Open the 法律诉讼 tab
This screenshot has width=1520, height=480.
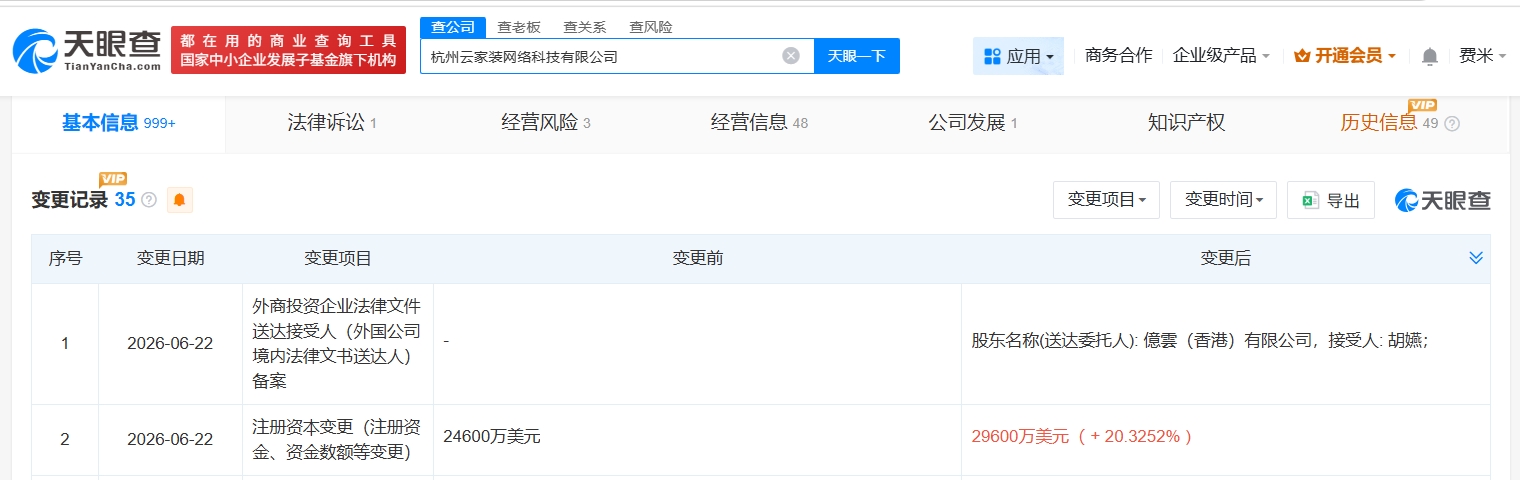[332, 123]
